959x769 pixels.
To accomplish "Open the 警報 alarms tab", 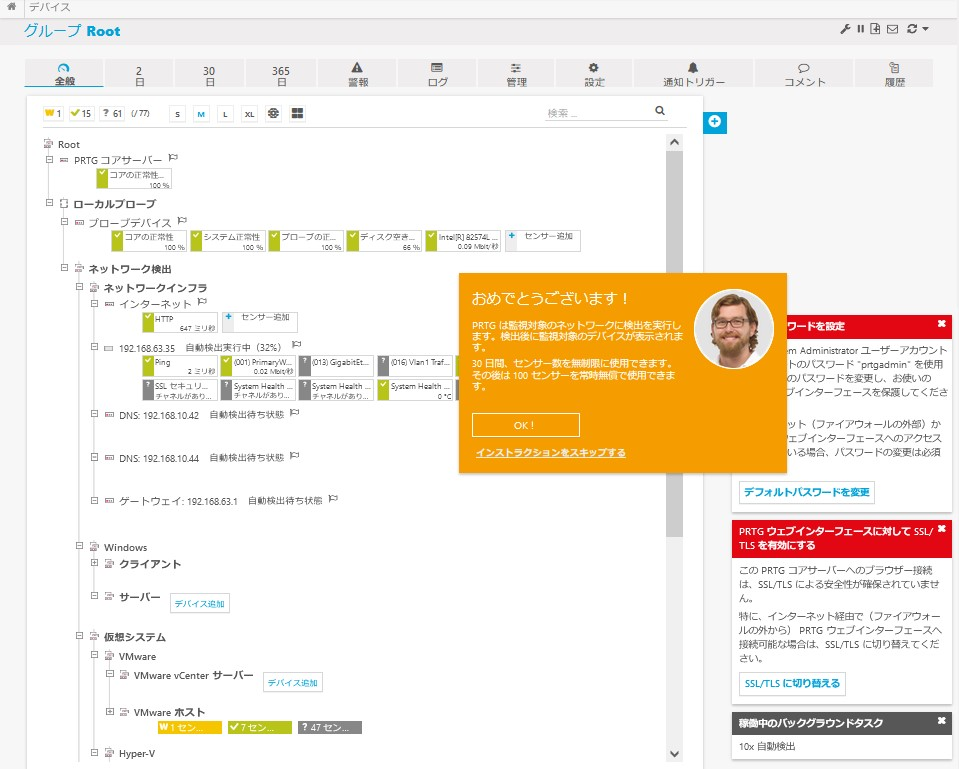I will (x=358, y=74).
